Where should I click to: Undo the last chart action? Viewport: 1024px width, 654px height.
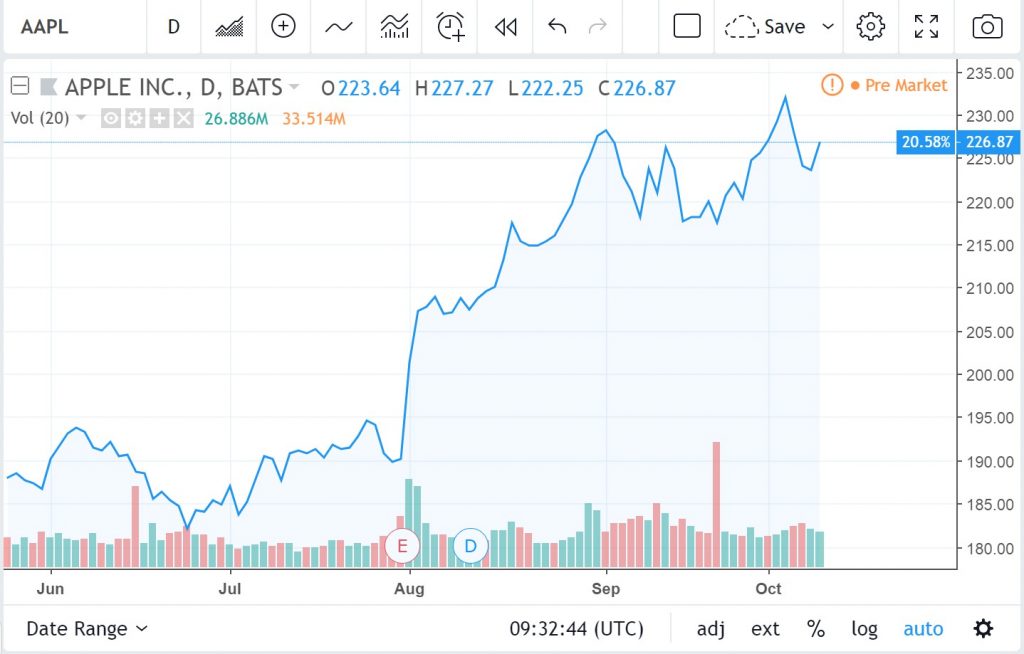(557, 26)
